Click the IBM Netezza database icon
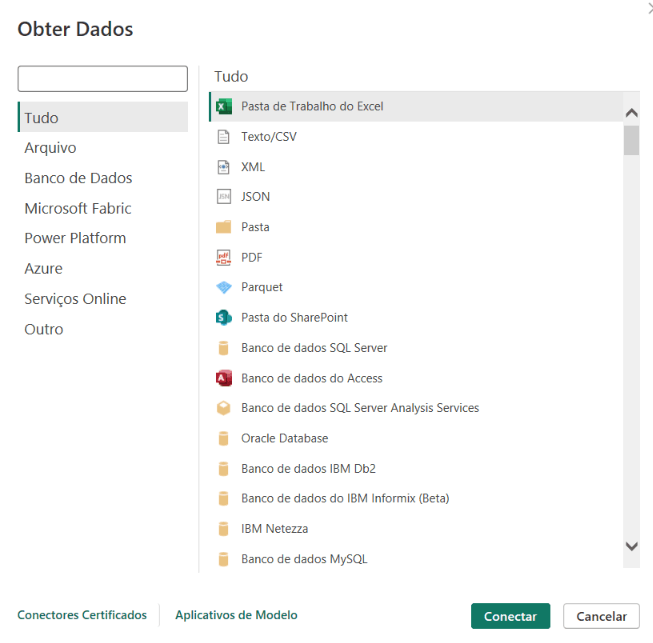Screen dimensions: 653x643 pos(224,529)
